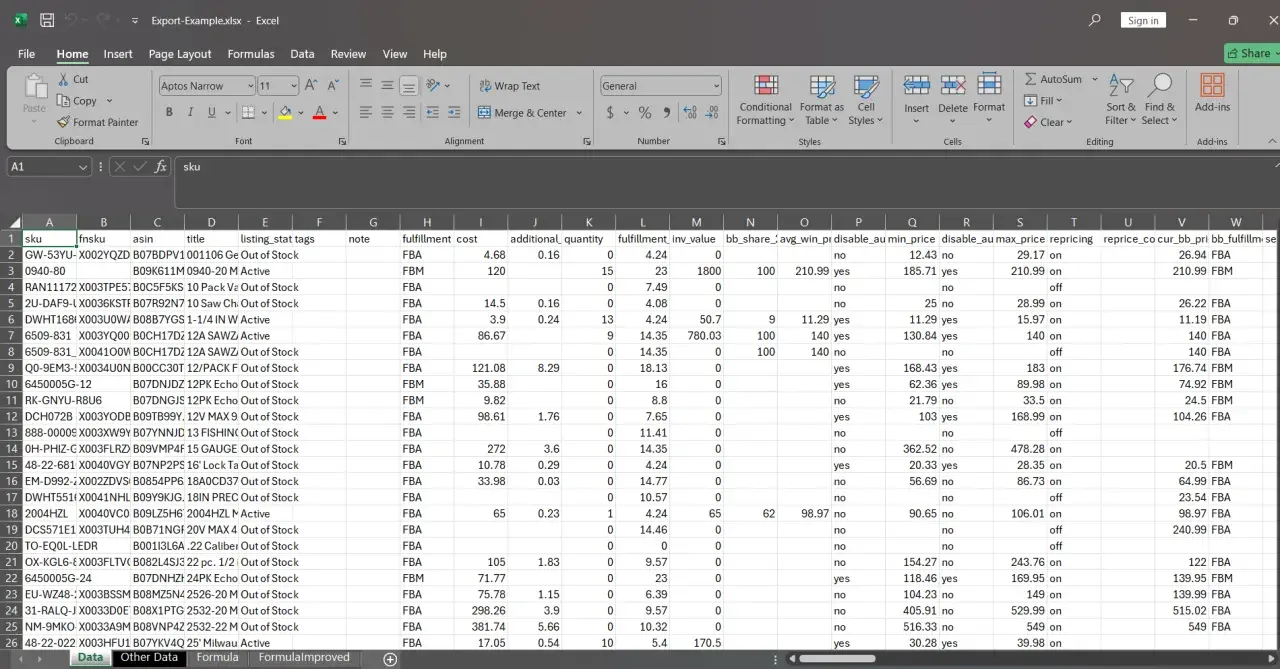Image resolution: width=1280 pixels, height=669 pixels.
Task: Expand Merge & Center dropdown arrow
Action: click(x=579, y=113)
